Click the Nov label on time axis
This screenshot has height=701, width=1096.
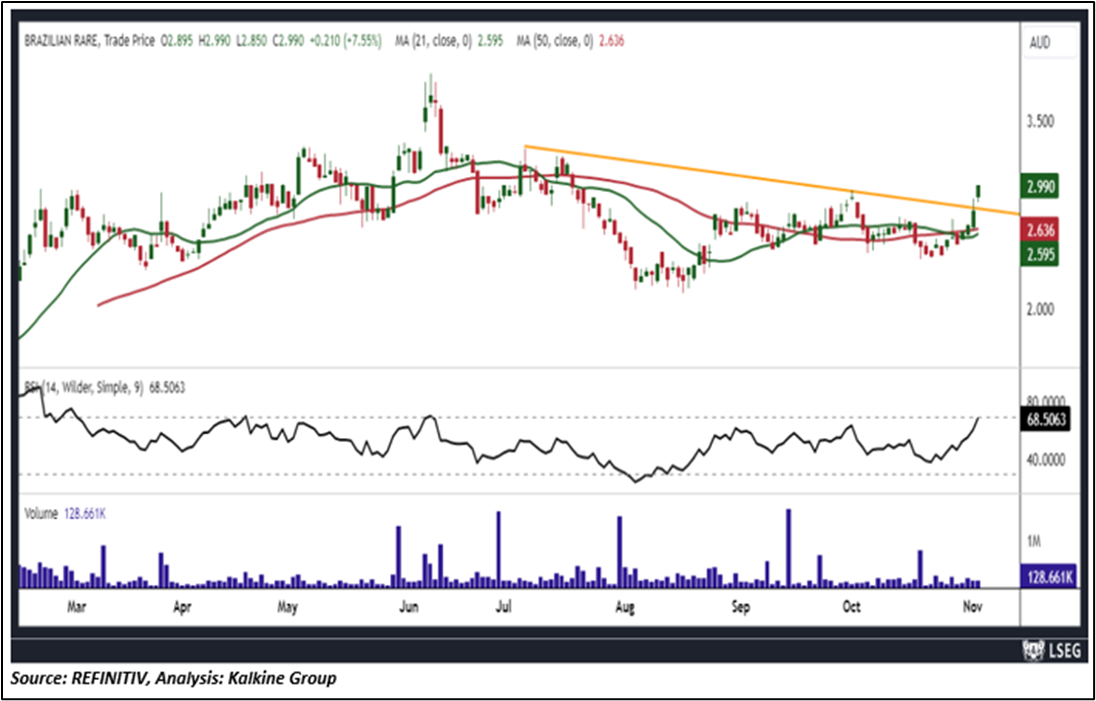(973, 608)
